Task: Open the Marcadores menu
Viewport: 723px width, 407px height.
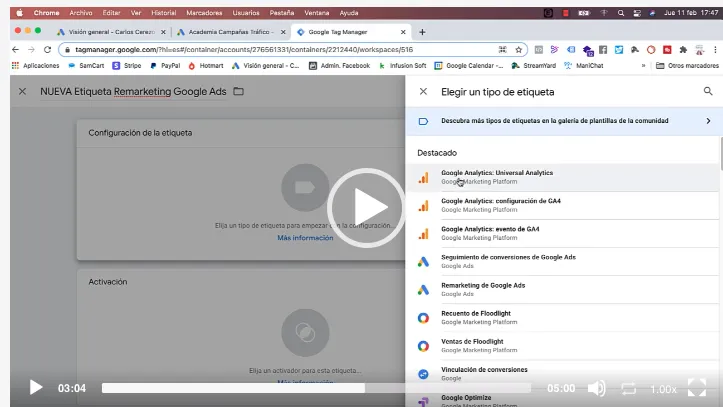Action: point(204,13)
